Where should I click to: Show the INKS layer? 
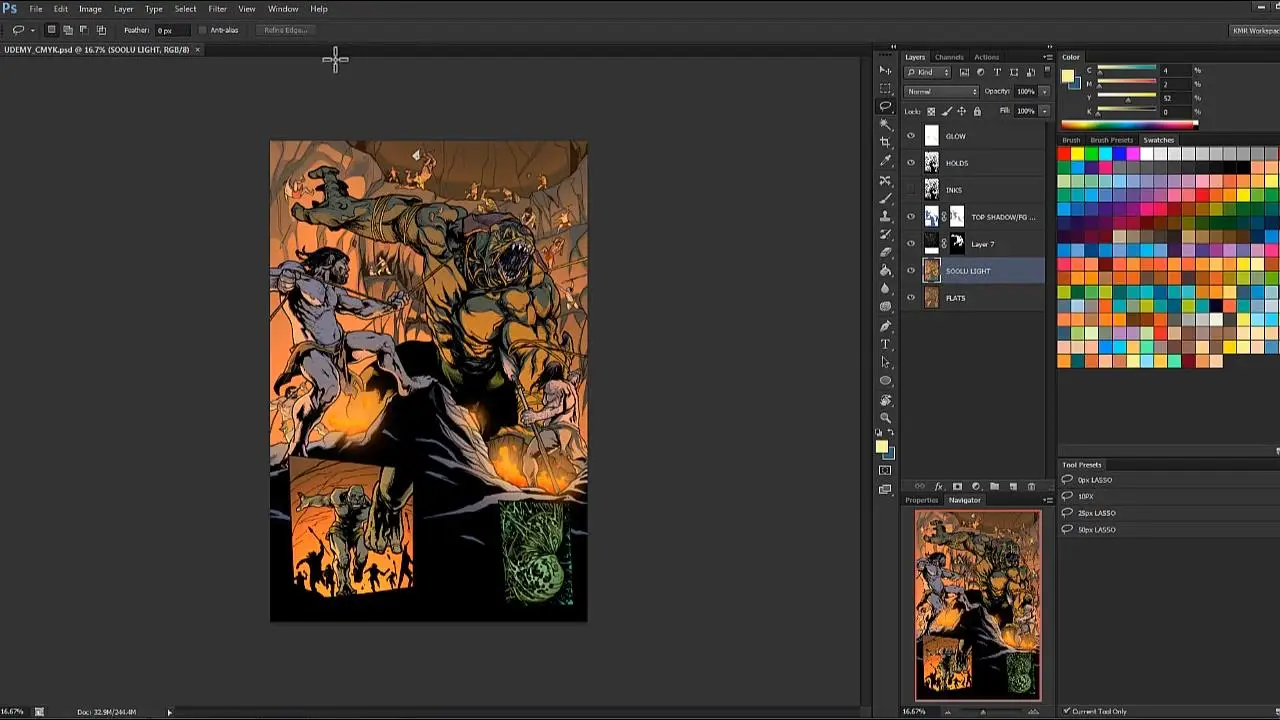click(x=910, y=190)
